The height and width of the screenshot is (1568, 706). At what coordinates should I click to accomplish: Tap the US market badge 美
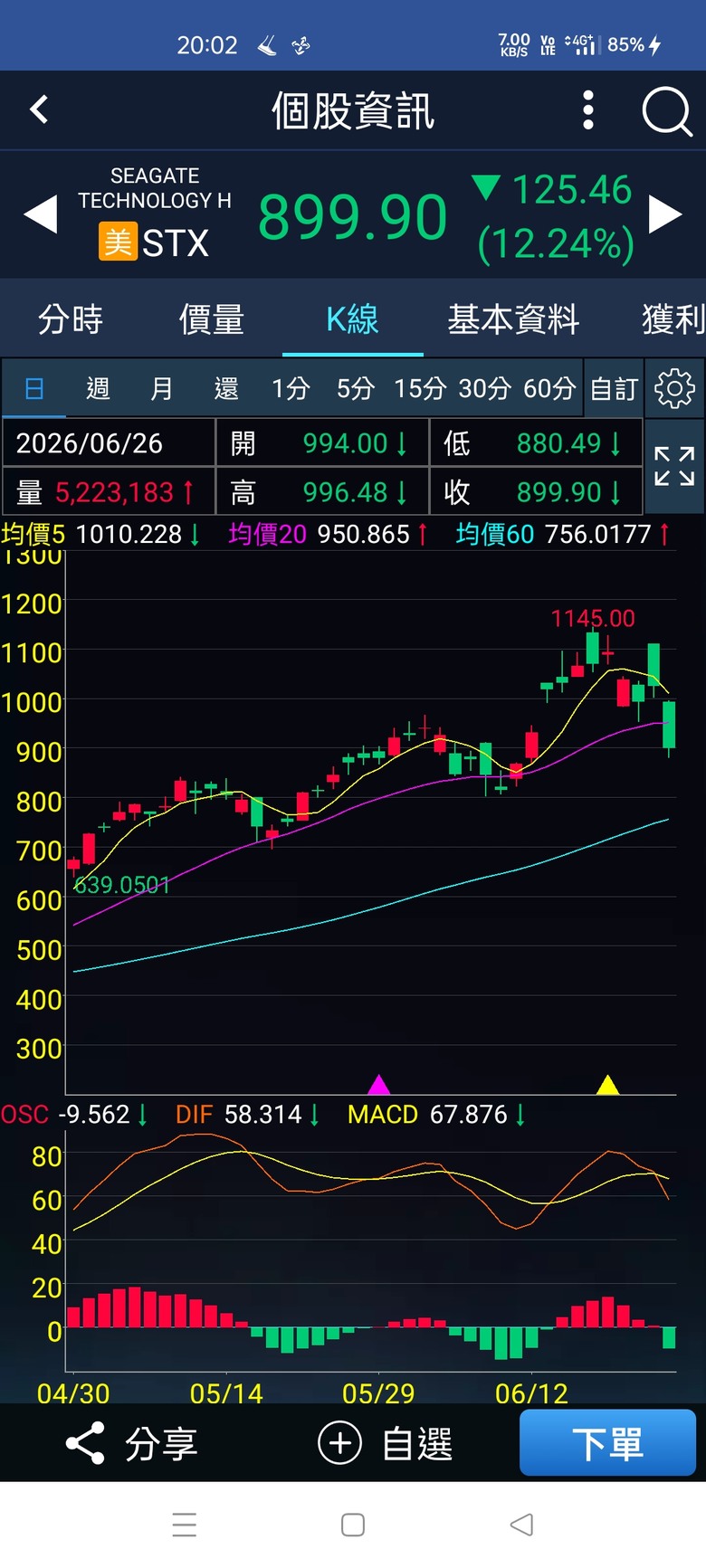(118, 242)
